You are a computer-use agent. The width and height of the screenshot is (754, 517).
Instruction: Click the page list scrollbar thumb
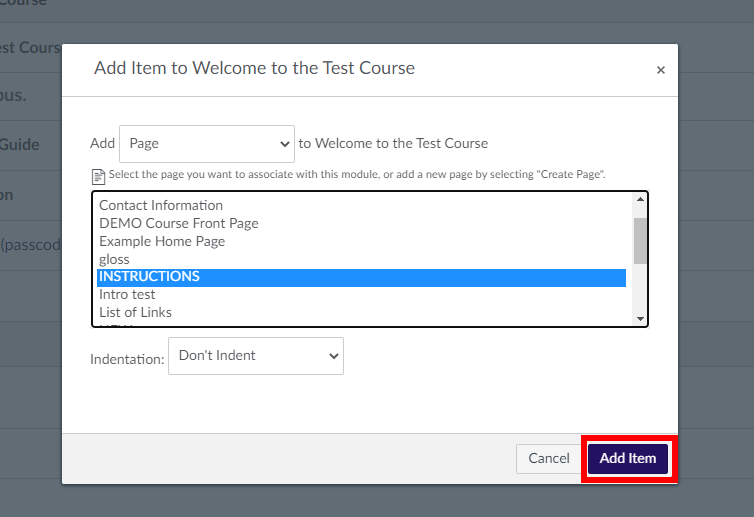coord(640,241)
